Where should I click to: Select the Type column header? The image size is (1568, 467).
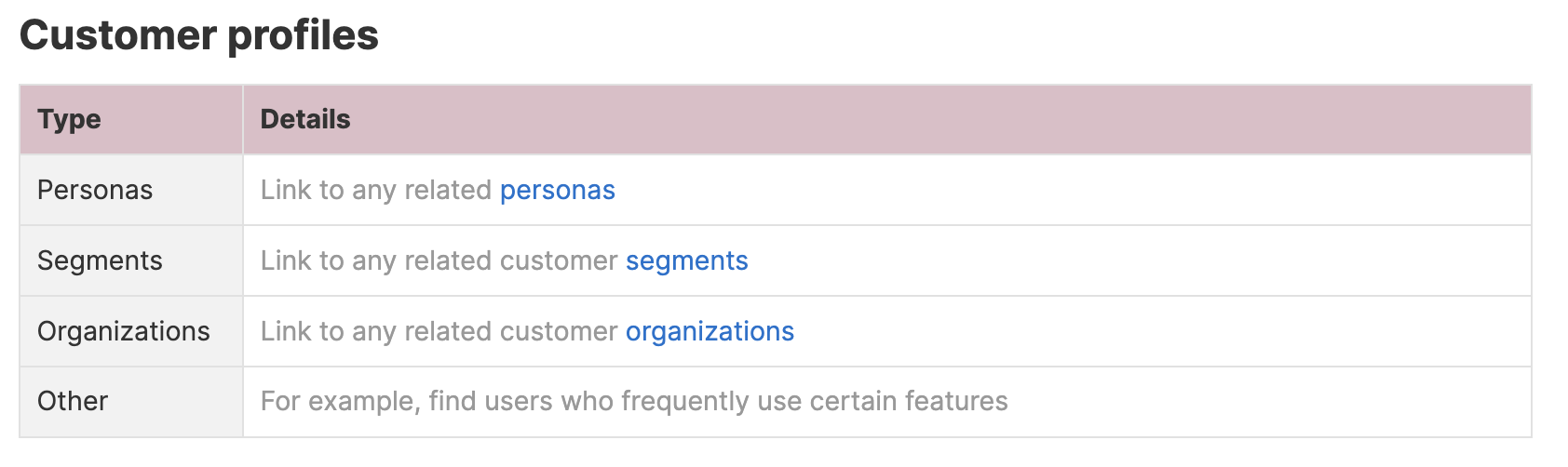click(131, 119)
